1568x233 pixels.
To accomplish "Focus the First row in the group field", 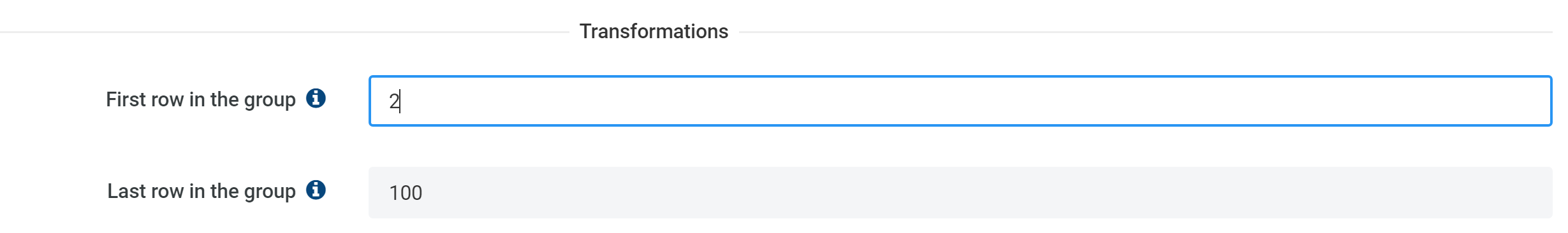I will coord(960,101).
